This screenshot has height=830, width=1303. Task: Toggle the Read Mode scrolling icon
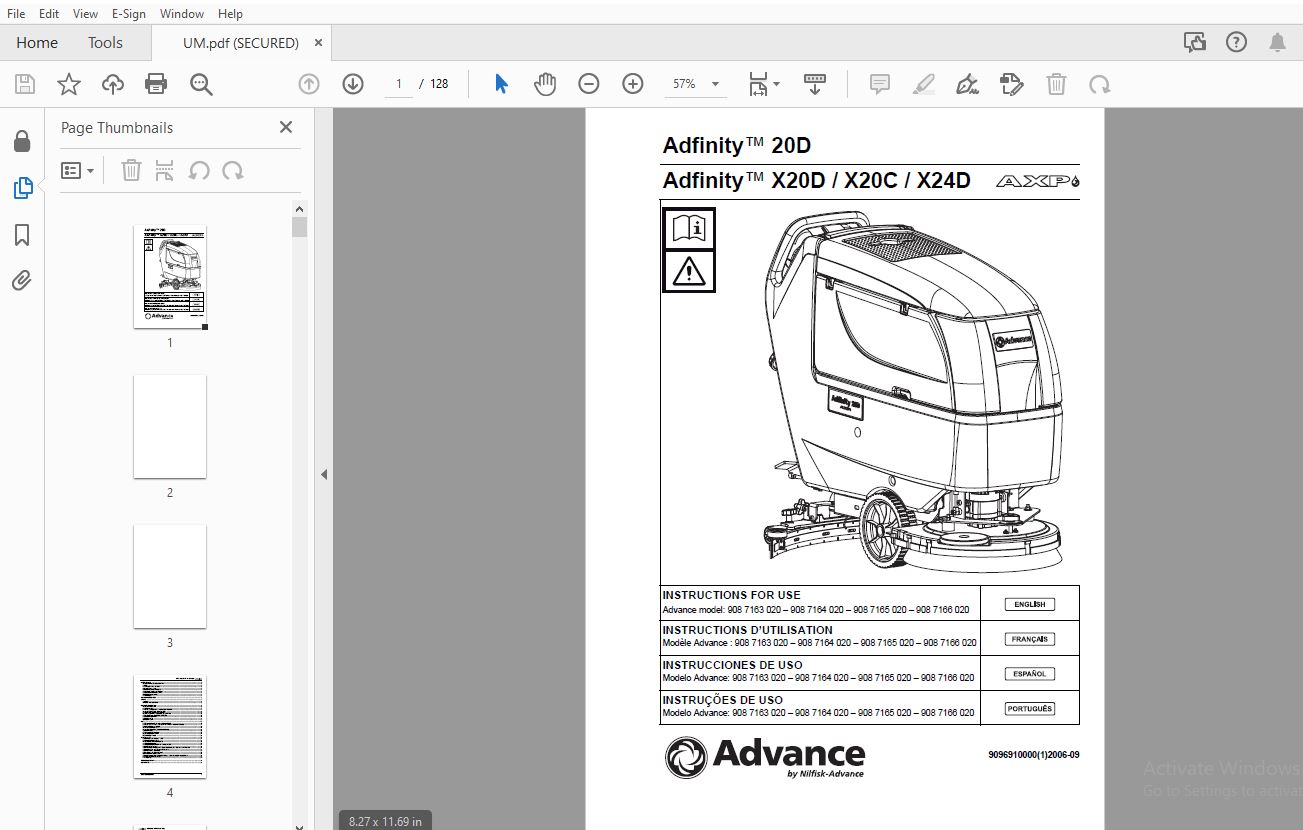(x=814, y=85)
